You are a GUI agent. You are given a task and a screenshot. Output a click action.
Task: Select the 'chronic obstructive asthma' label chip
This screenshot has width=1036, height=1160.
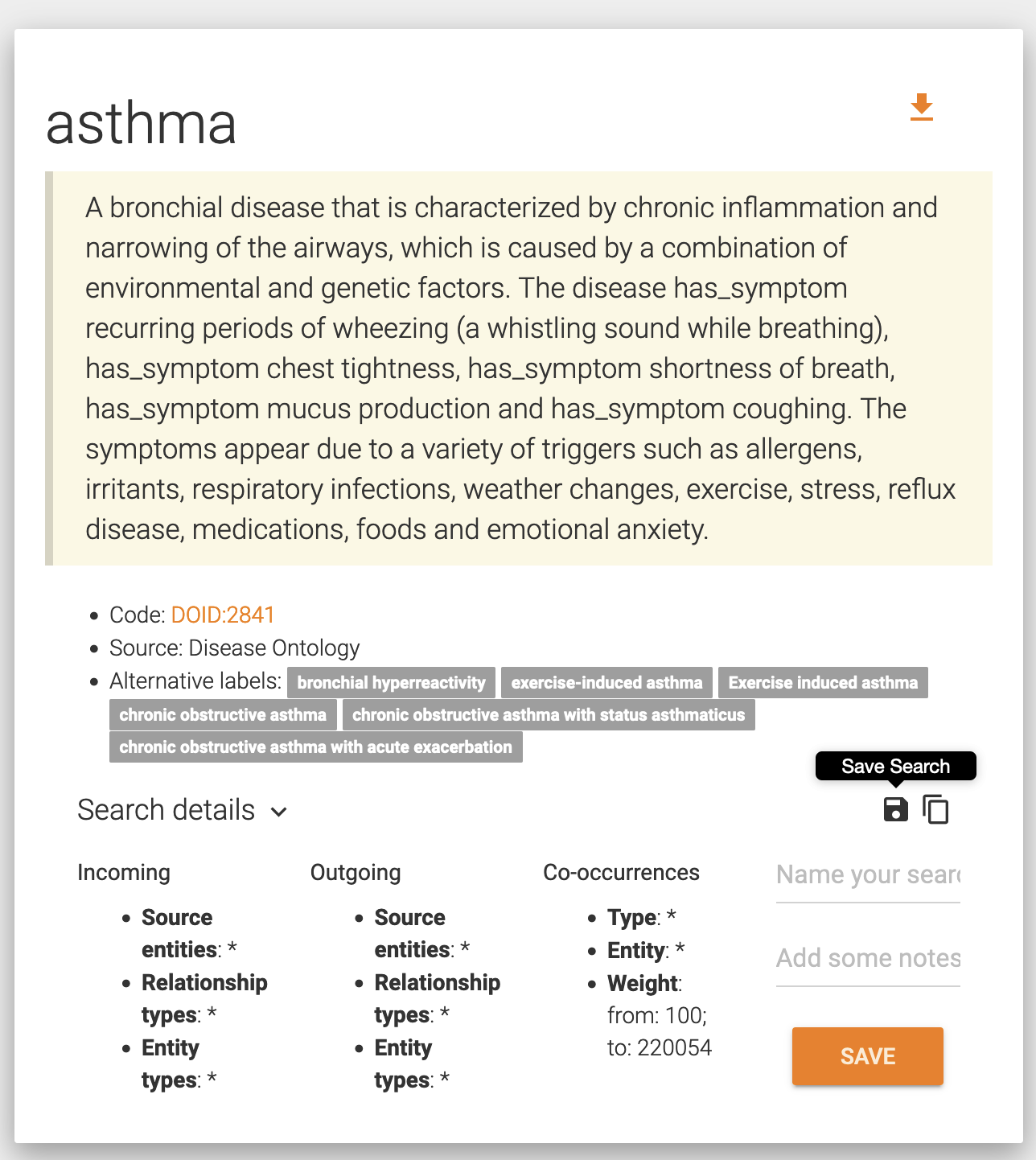pos(223,715)
